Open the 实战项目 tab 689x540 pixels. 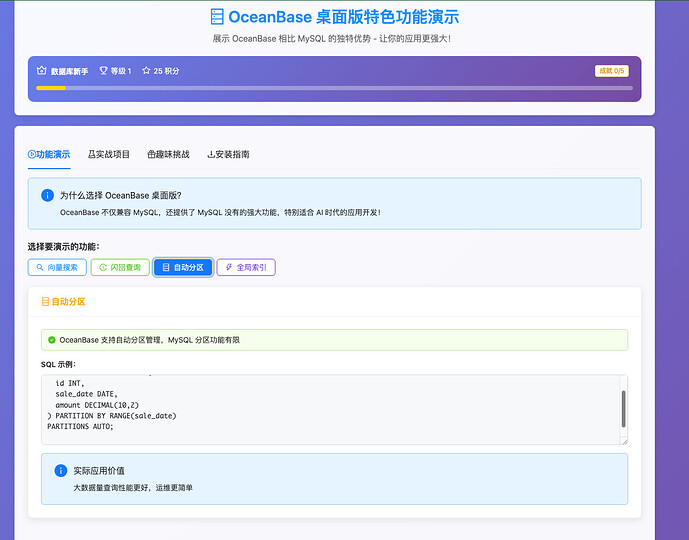109,154
